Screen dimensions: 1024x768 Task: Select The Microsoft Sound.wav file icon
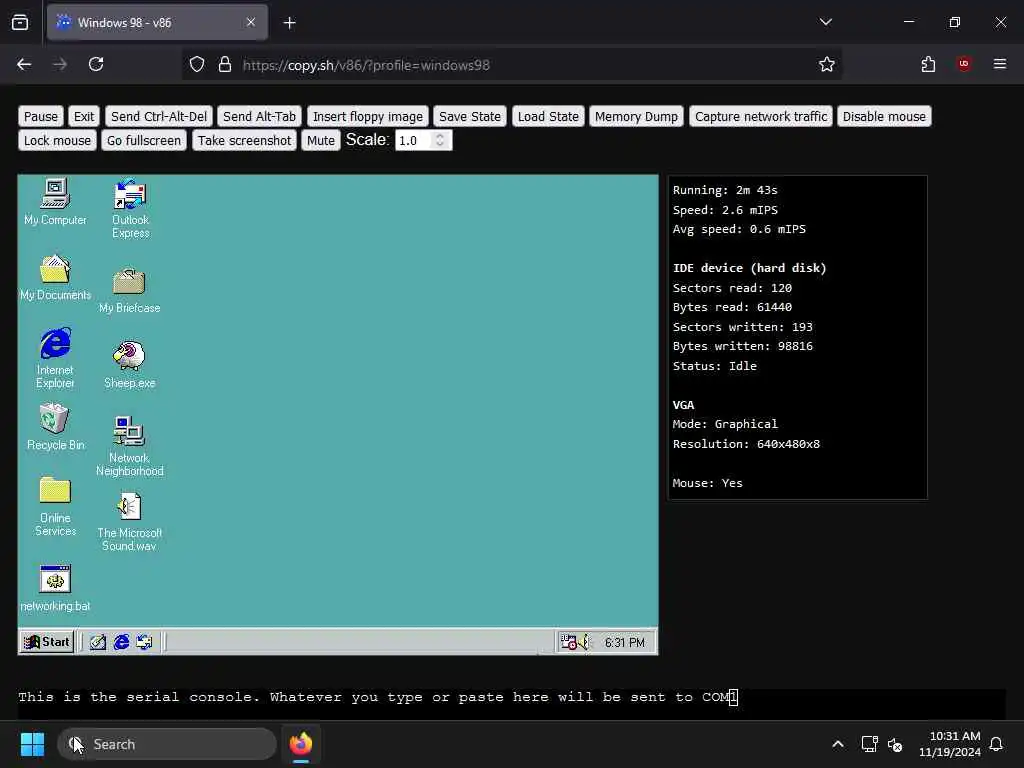129,522
